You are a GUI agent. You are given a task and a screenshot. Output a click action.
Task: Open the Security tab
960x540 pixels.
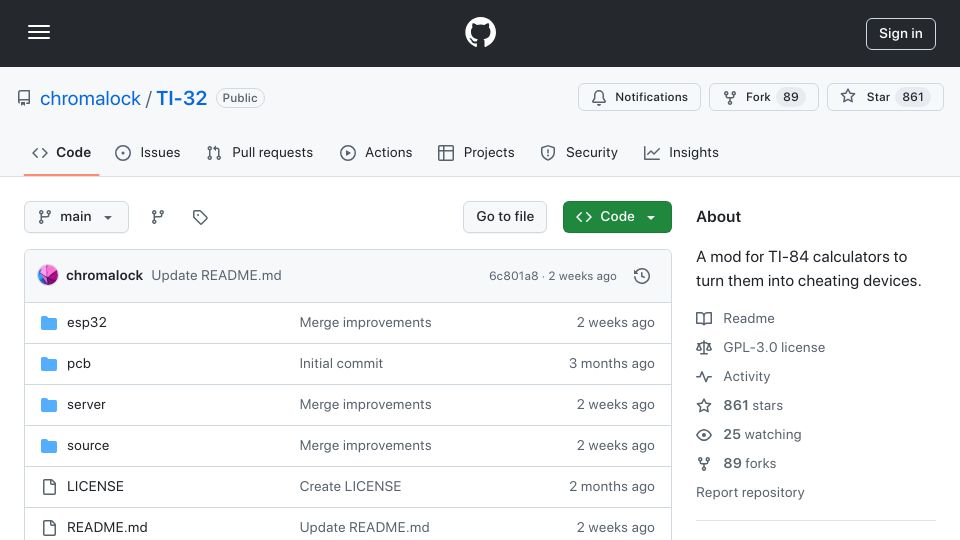tap(579, 152)
